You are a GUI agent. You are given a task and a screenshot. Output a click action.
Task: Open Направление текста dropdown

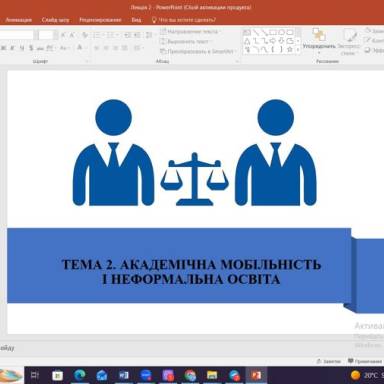tap(191, 31)
